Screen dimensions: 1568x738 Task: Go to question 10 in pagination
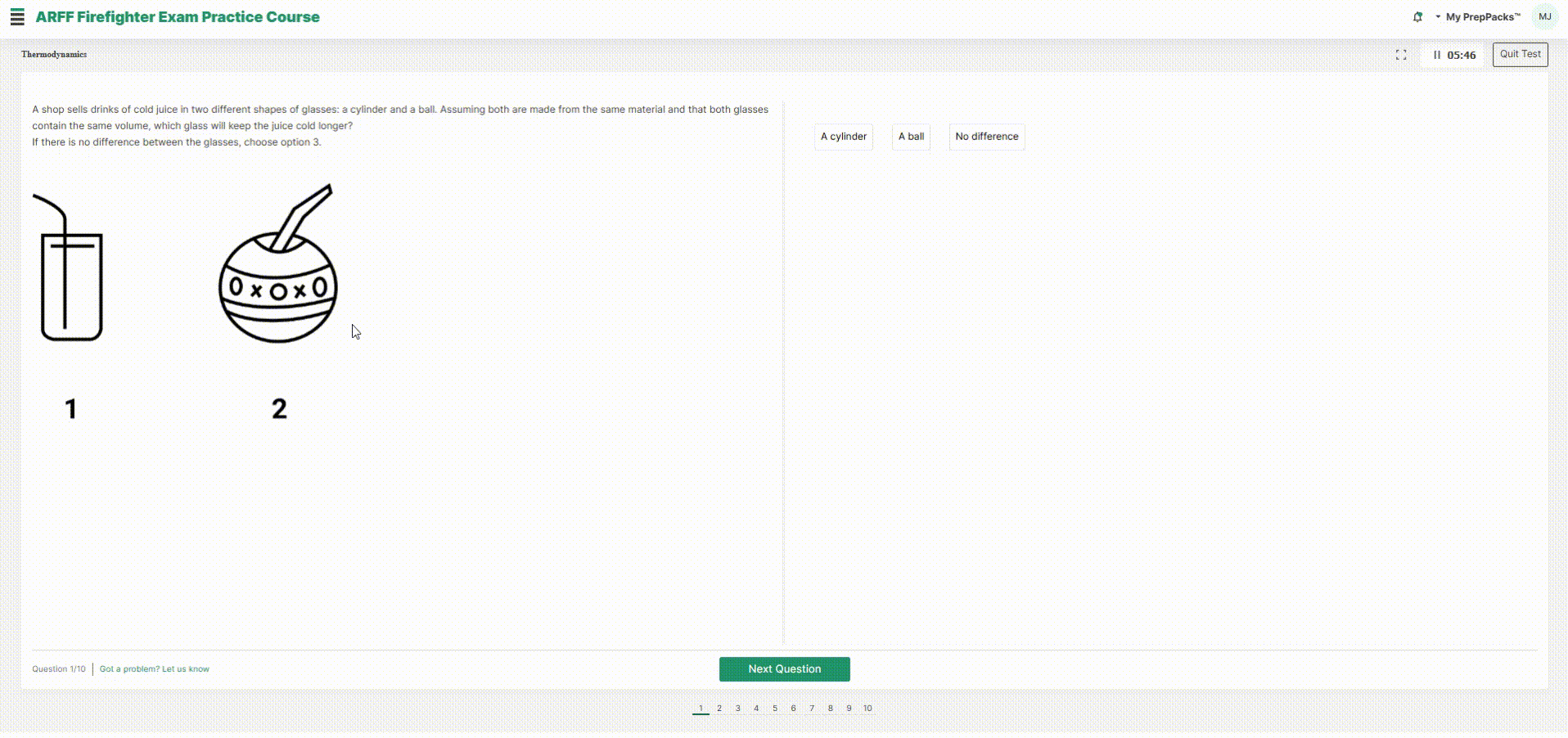[867, 709]
